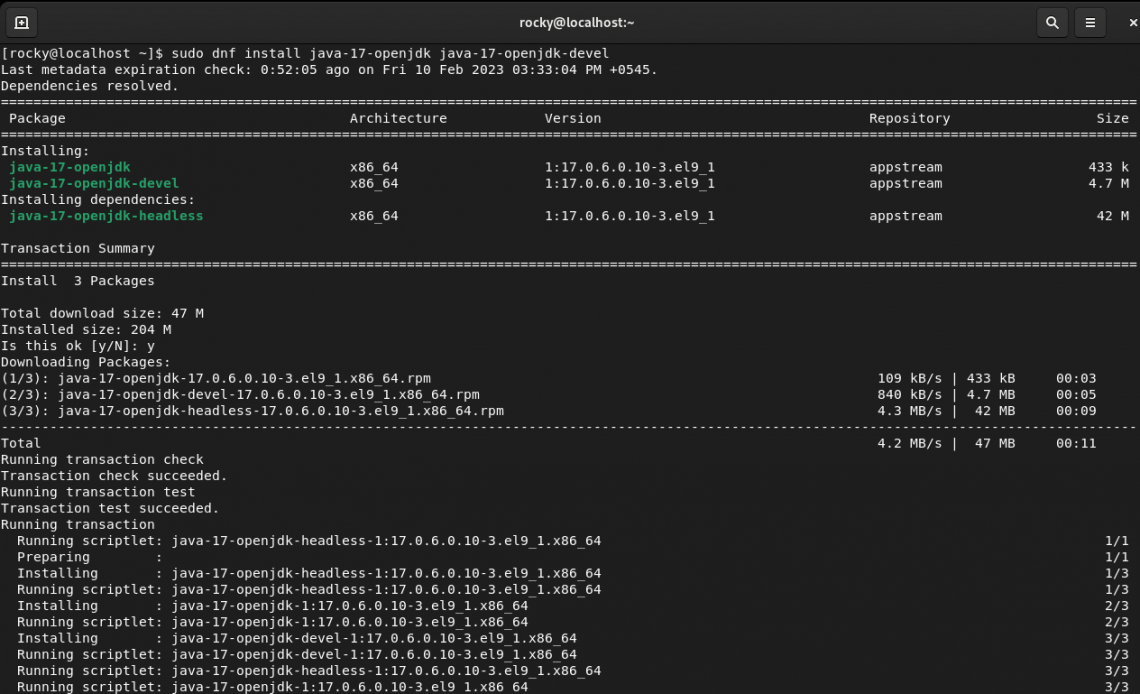Viewport: 1140px width, 694px height.
Task: Click the Install 3 Packages summary line
Action: [77, 280]
